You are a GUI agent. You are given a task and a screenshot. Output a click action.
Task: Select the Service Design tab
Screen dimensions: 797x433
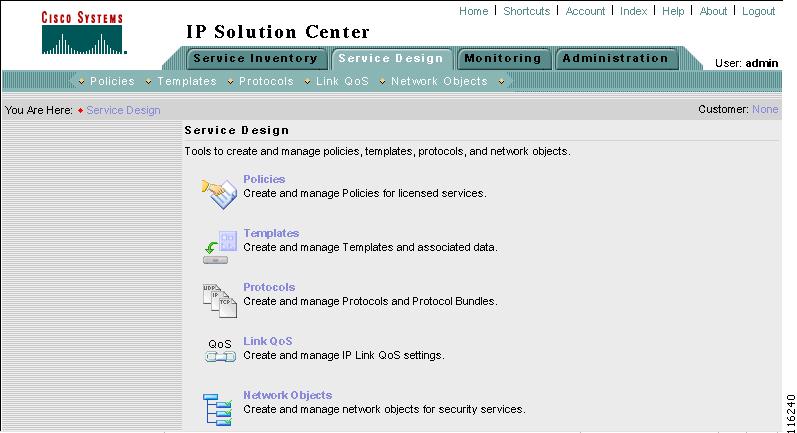click(x=390, y=58)
